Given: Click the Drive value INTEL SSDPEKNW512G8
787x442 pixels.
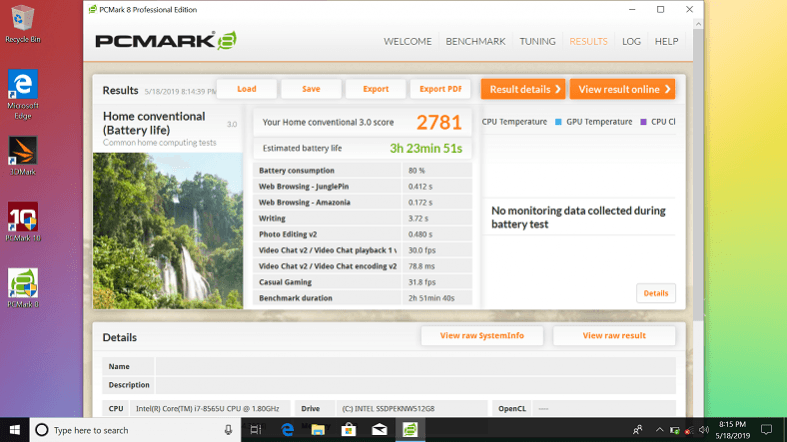Looking at the screenshot, I should coord(388,408).
